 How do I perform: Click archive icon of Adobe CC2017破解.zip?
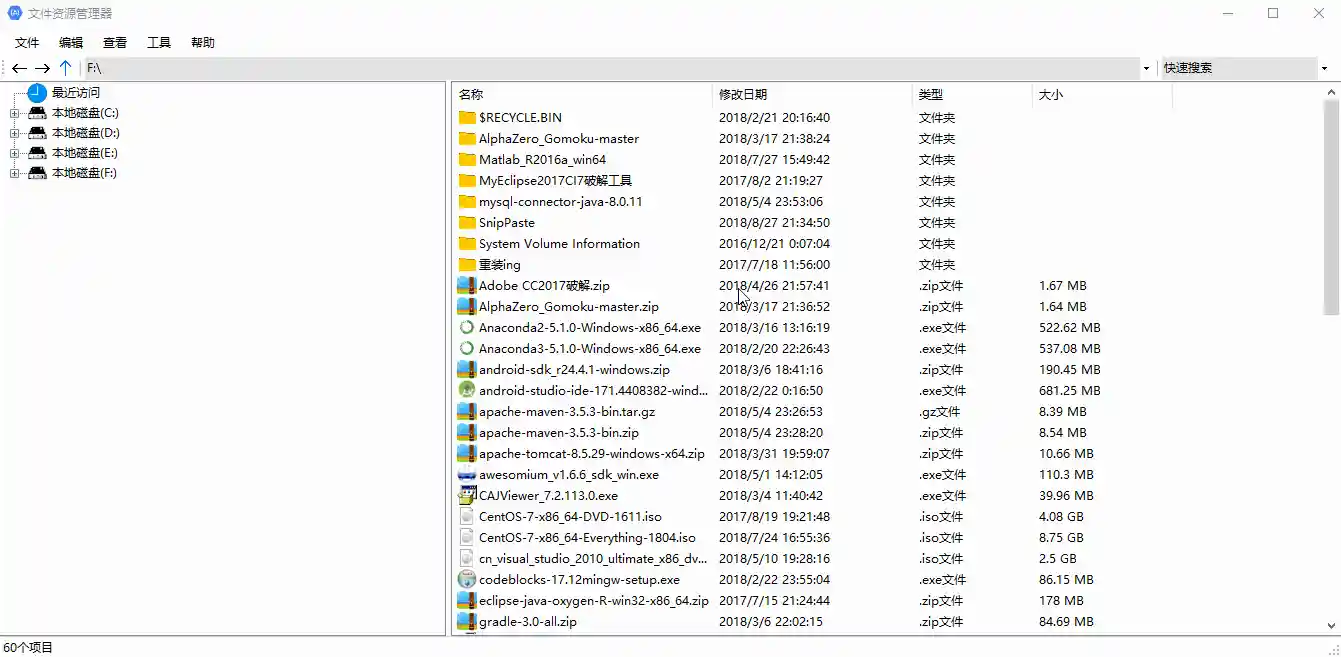tap(467, 286)
